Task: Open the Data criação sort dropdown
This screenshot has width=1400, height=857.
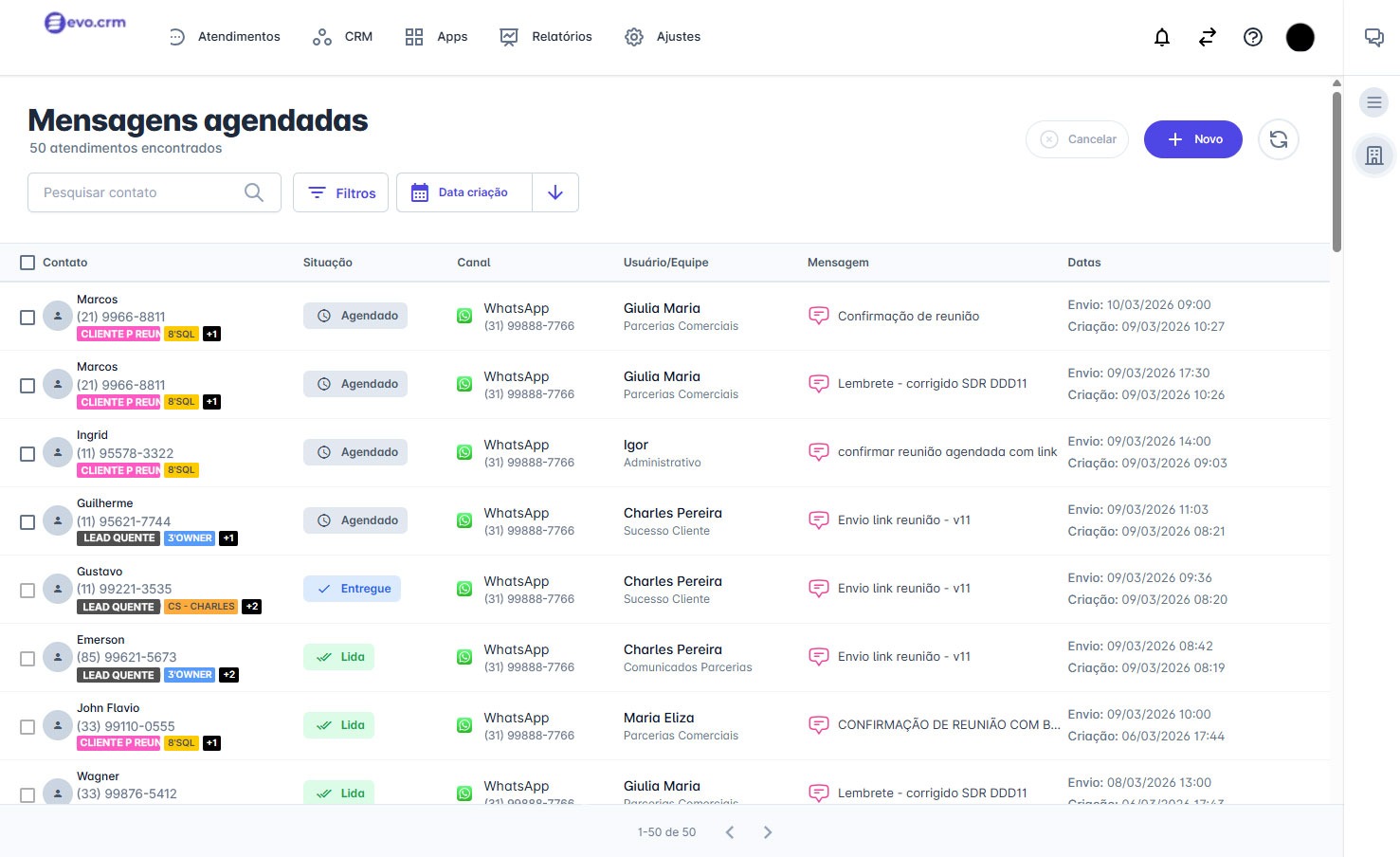Action: [x=464, y=192]
